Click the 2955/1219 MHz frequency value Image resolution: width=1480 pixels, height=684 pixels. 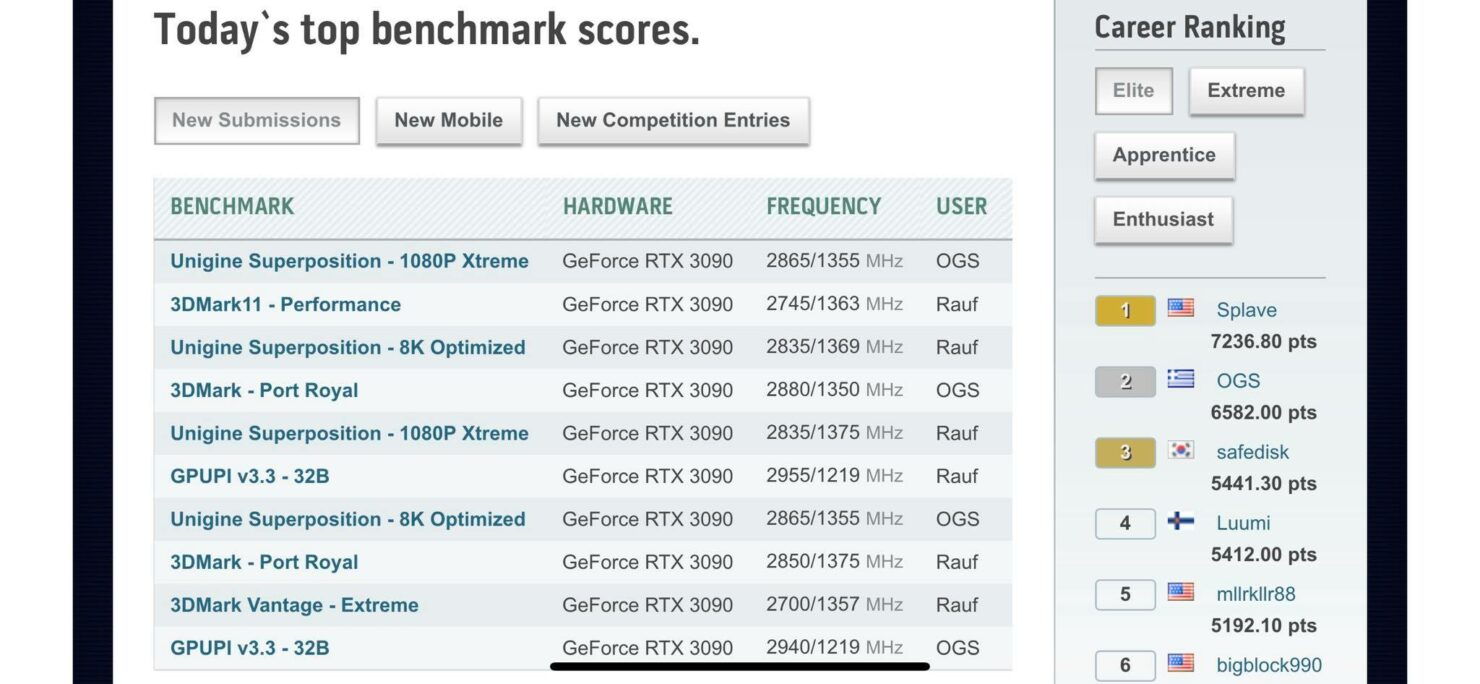(x=834, y=476)
